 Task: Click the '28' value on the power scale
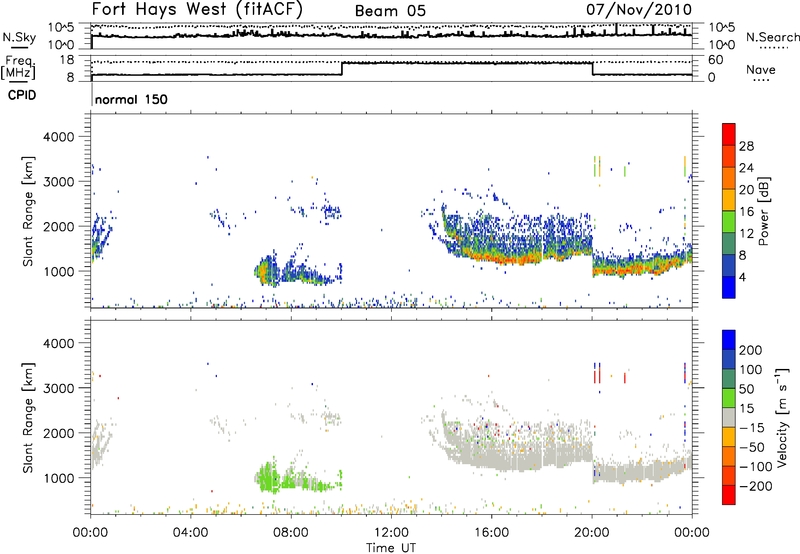746,146
